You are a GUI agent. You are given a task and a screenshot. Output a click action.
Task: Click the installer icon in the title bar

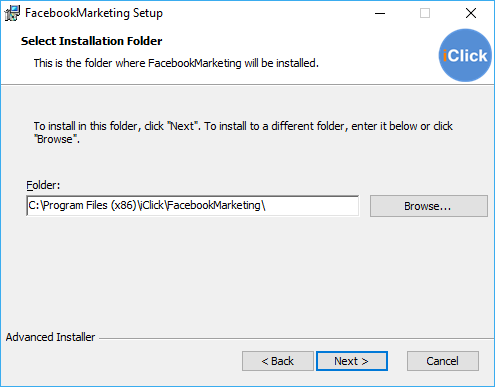pos(12,13)
